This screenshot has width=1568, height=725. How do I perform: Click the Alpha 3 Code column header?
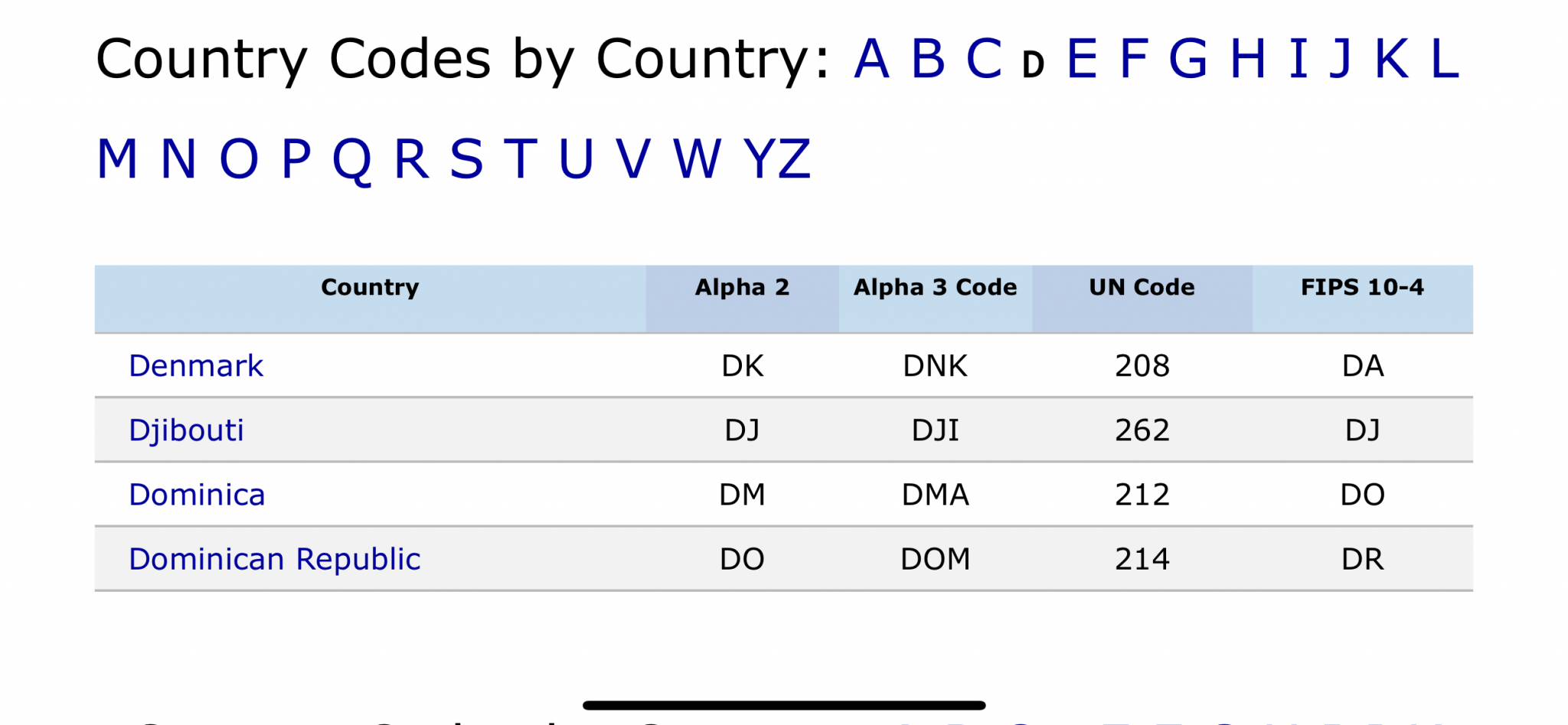(x=936, y=288)
